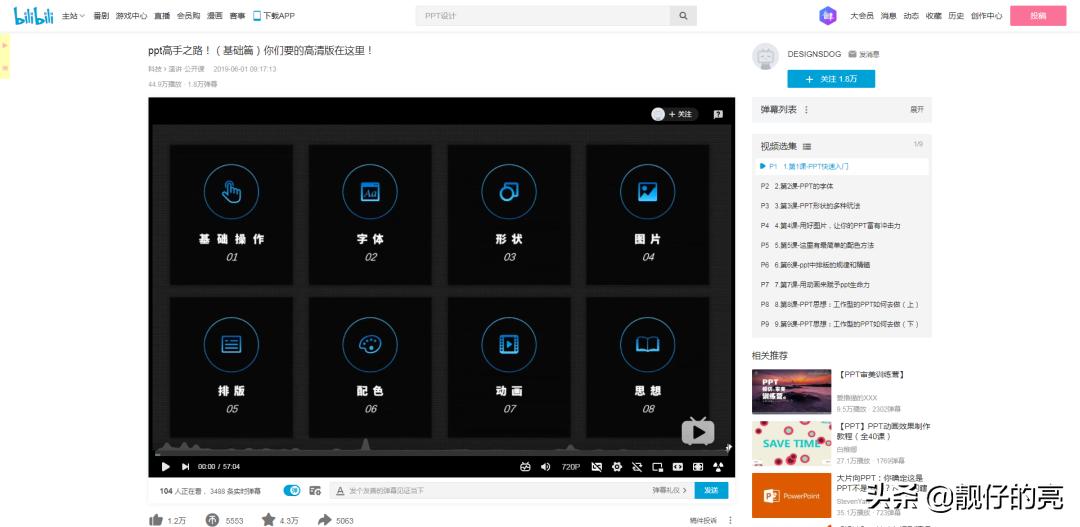Click the bilibili logo
The image size is (1080, 527).
[34, 15]
